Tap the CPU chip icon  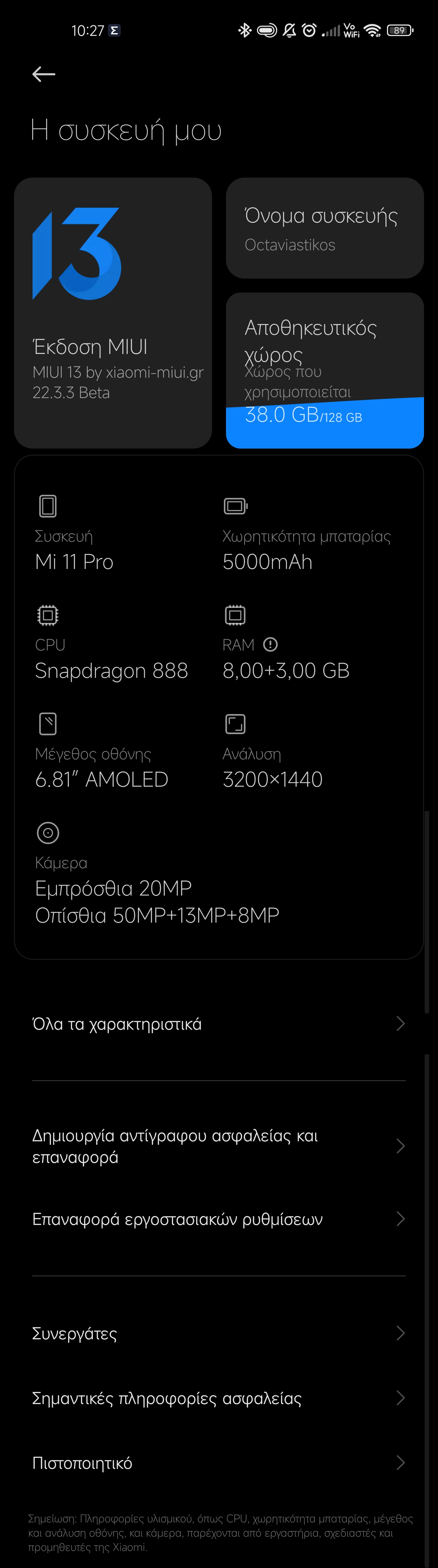(x=47, y=615)
